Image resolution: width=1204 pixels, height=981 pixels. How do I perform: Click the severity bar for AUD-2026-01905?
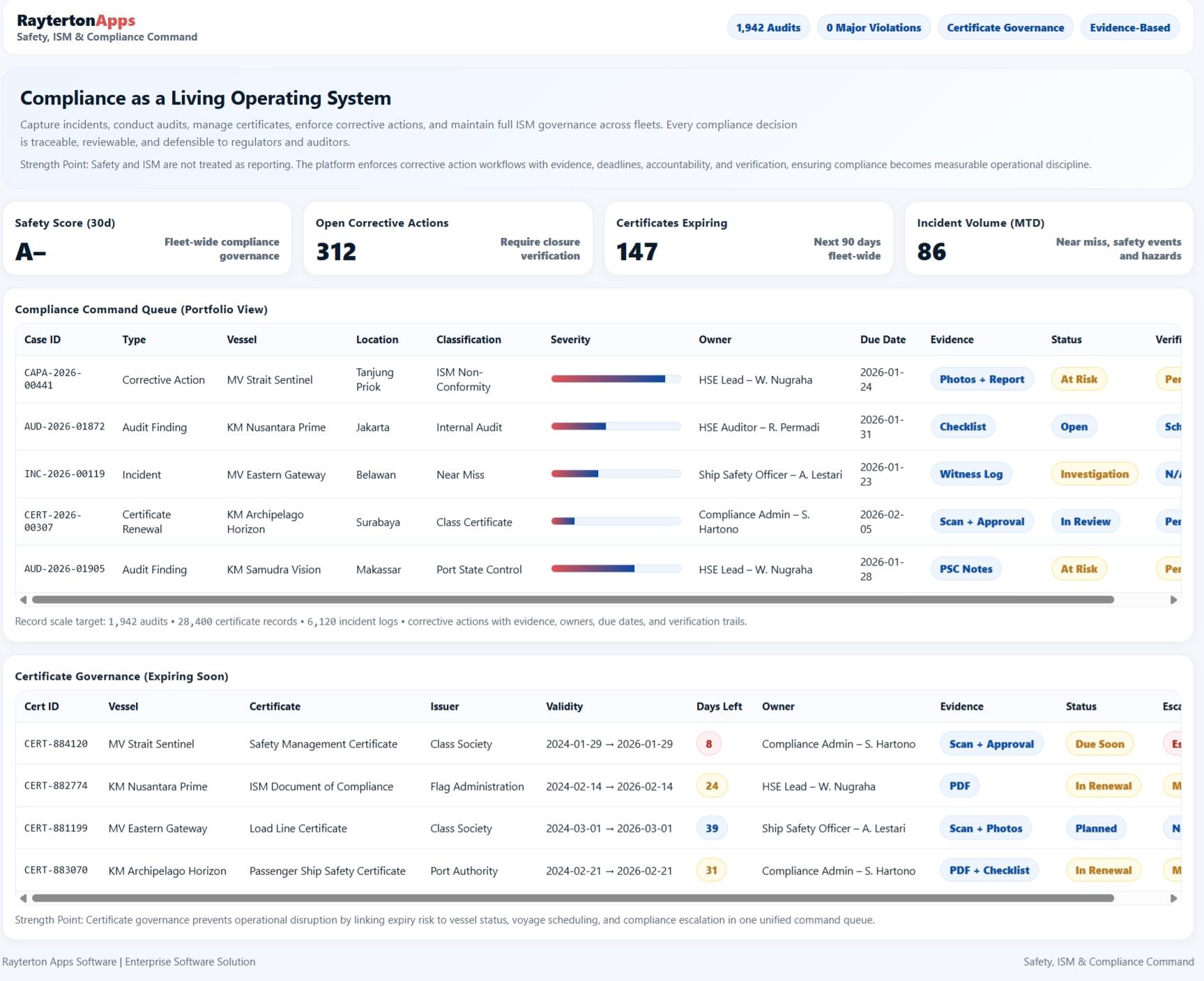616,568
